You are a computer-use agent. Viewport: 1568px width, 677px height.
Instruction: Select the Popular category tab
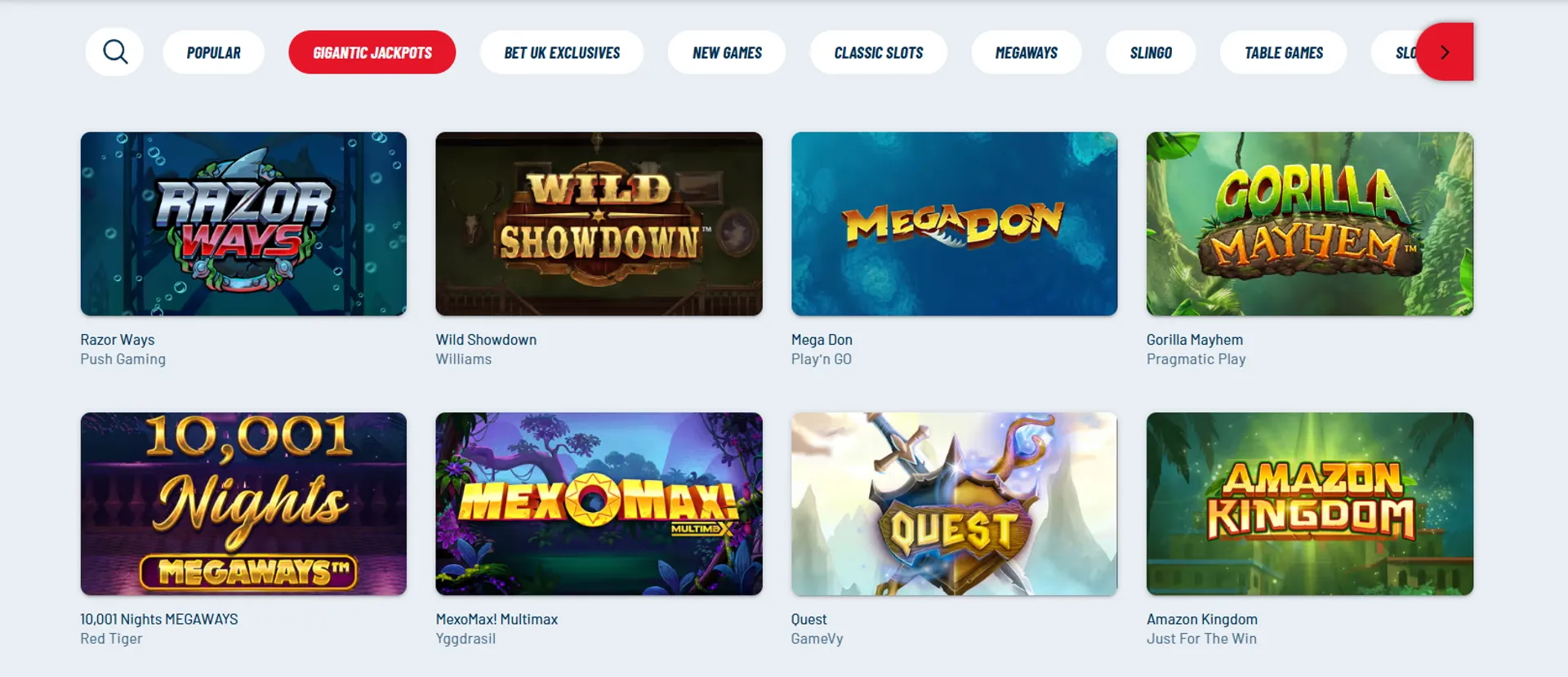pyautogui.click(x=213, y=52)
